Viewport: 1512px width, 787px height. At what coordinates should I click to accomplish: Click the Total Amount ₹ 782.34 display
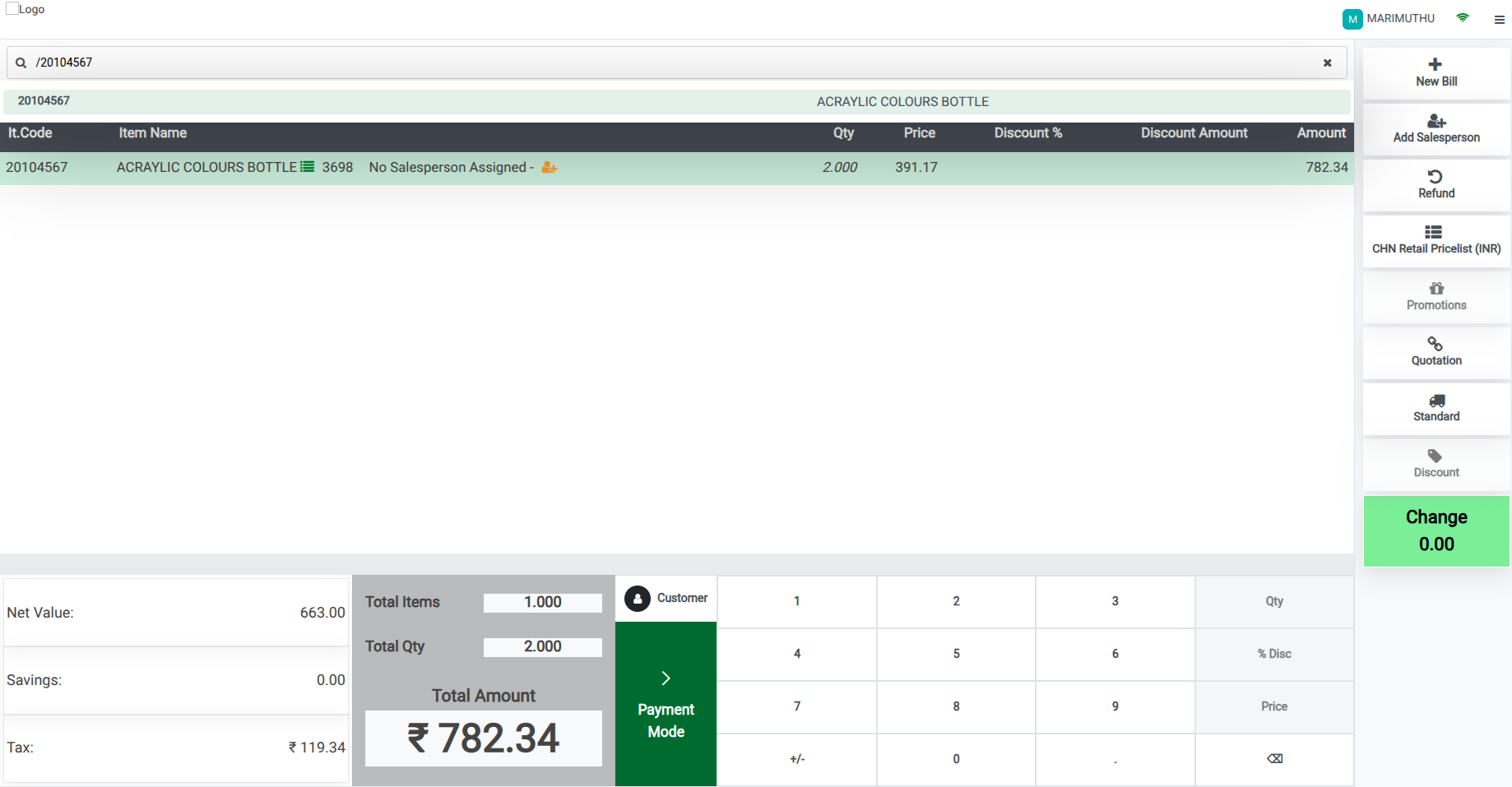[484, 738]
